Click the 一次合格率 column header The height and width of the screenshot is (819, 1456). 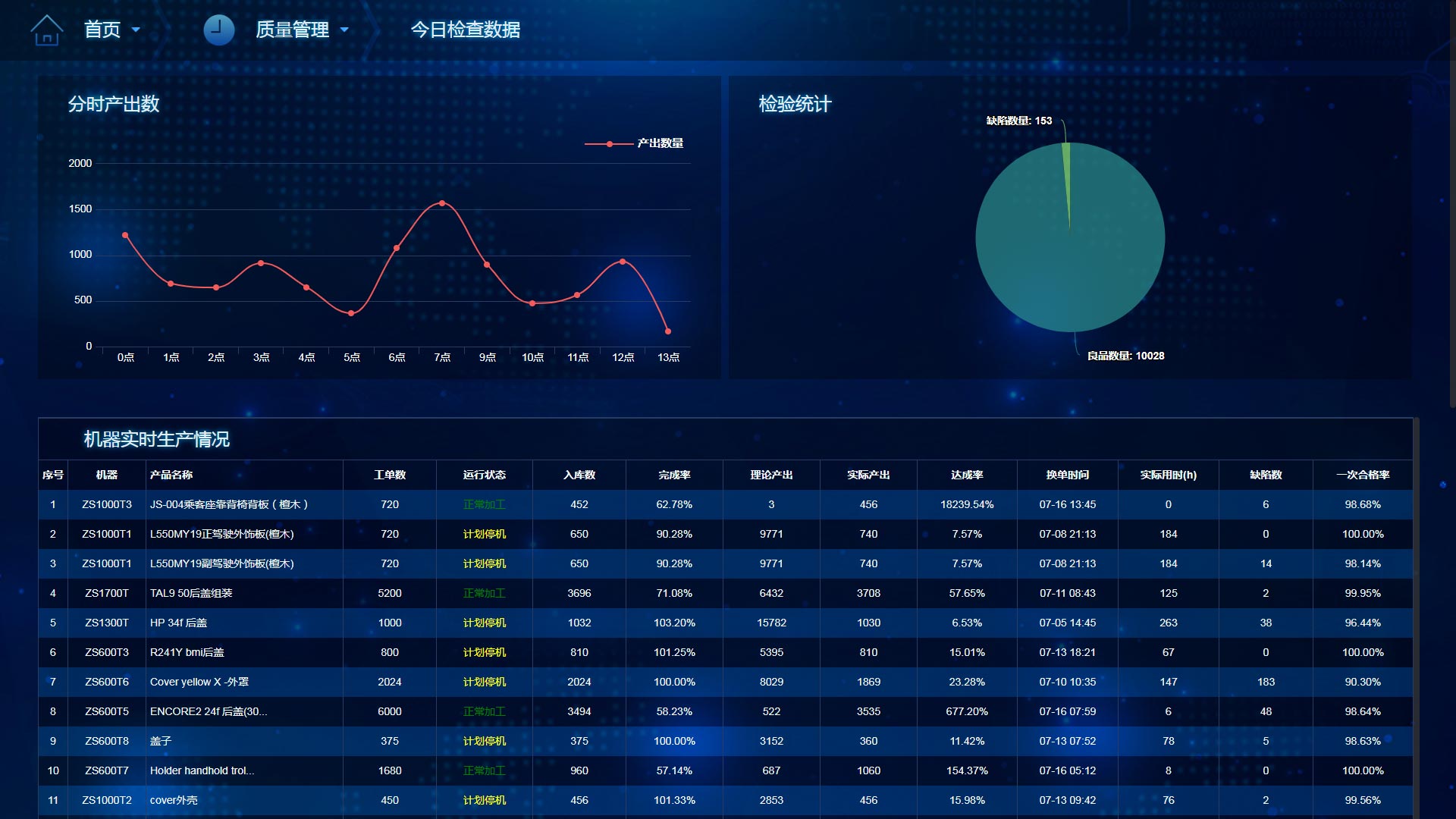click(1362, 475)
